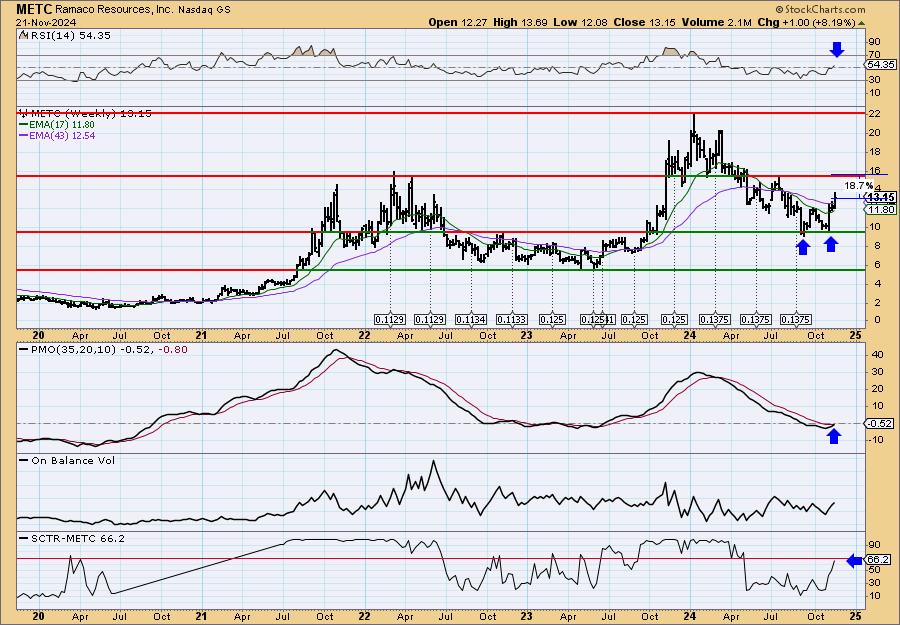Click the METC ticker symbol in the header
This screenshot has height=625, width=900.
click(34, 9)
